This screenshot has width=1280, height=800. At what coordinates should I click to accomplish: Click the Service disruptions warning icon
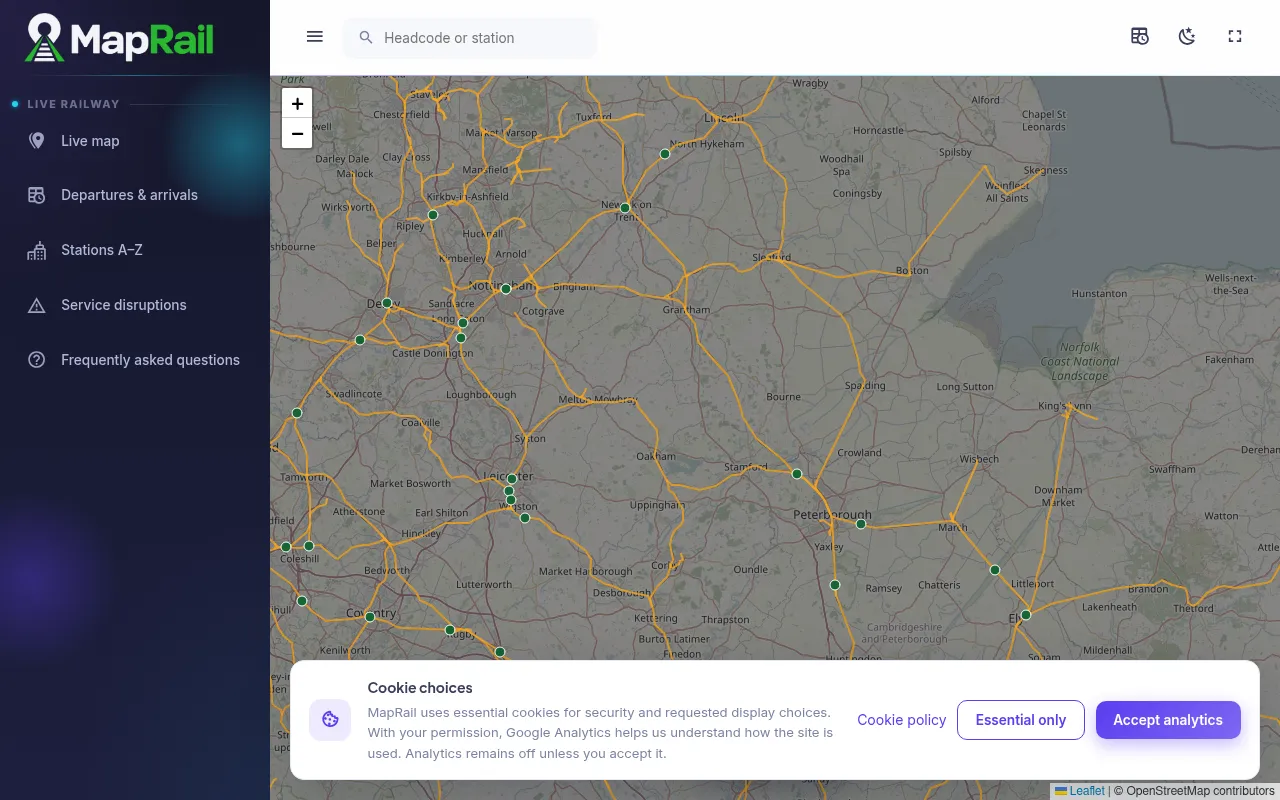[37, 305]
